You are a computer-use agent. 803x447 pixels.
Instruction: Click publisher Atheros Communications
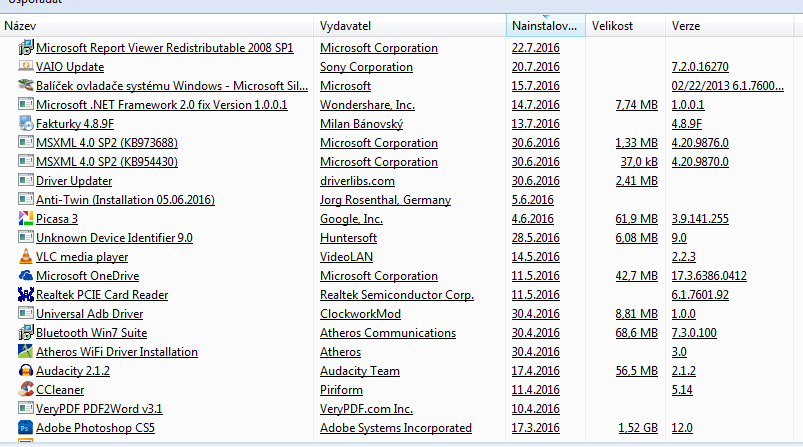point(388,332)
